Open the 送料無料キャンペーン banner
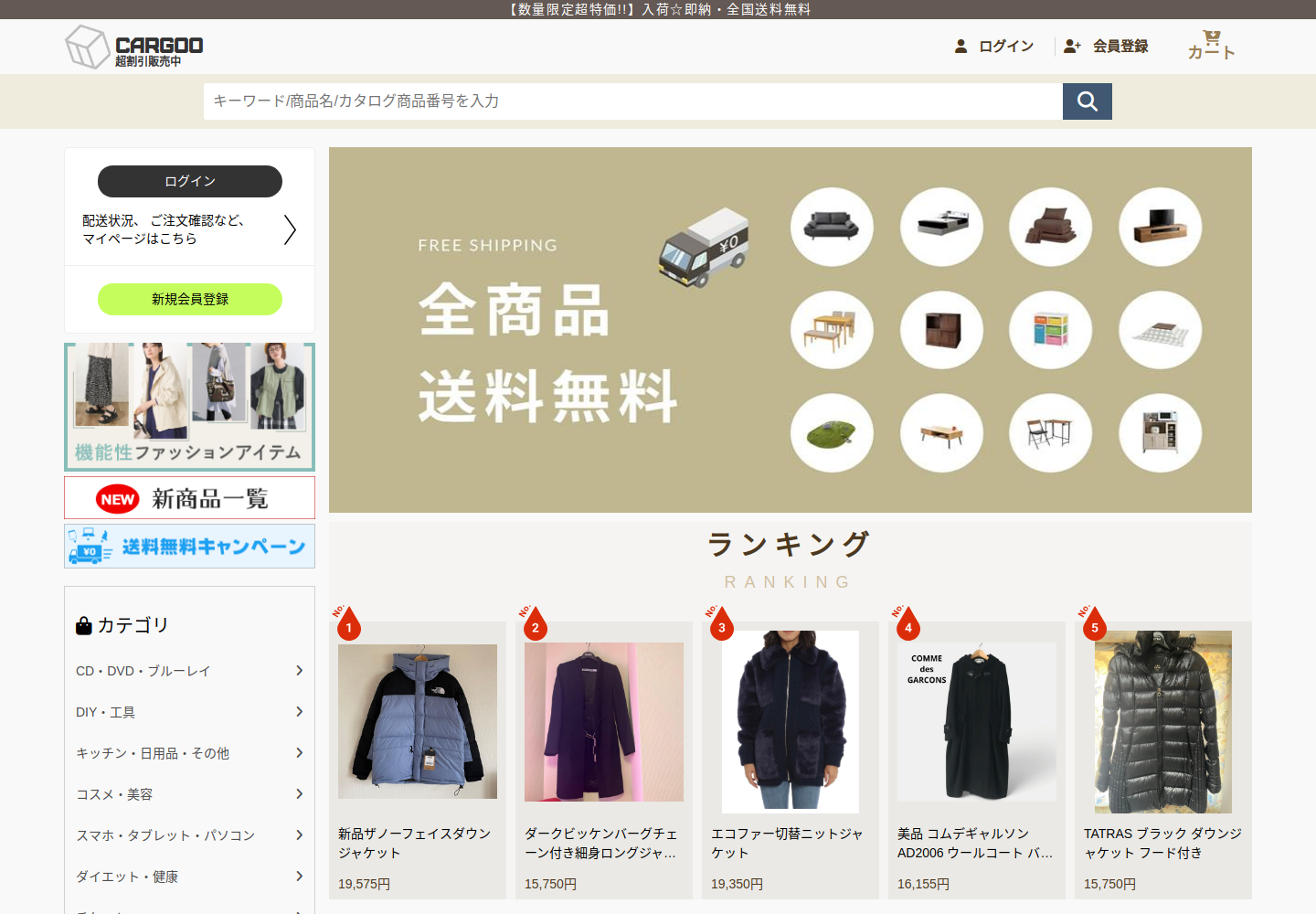Image resolution: width=1316 pixels, height=914 pixels. [x=190, y=546]
